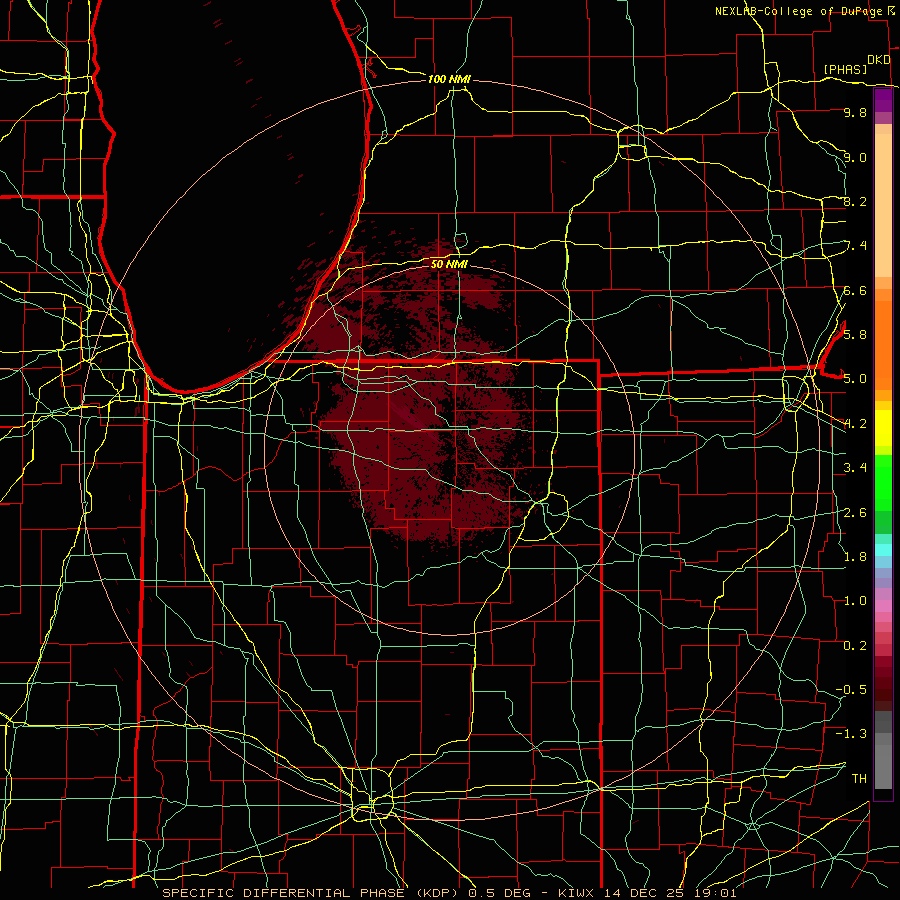Click the DKD label above the color scale
The image size is (900, 900).
pos(878,60)
